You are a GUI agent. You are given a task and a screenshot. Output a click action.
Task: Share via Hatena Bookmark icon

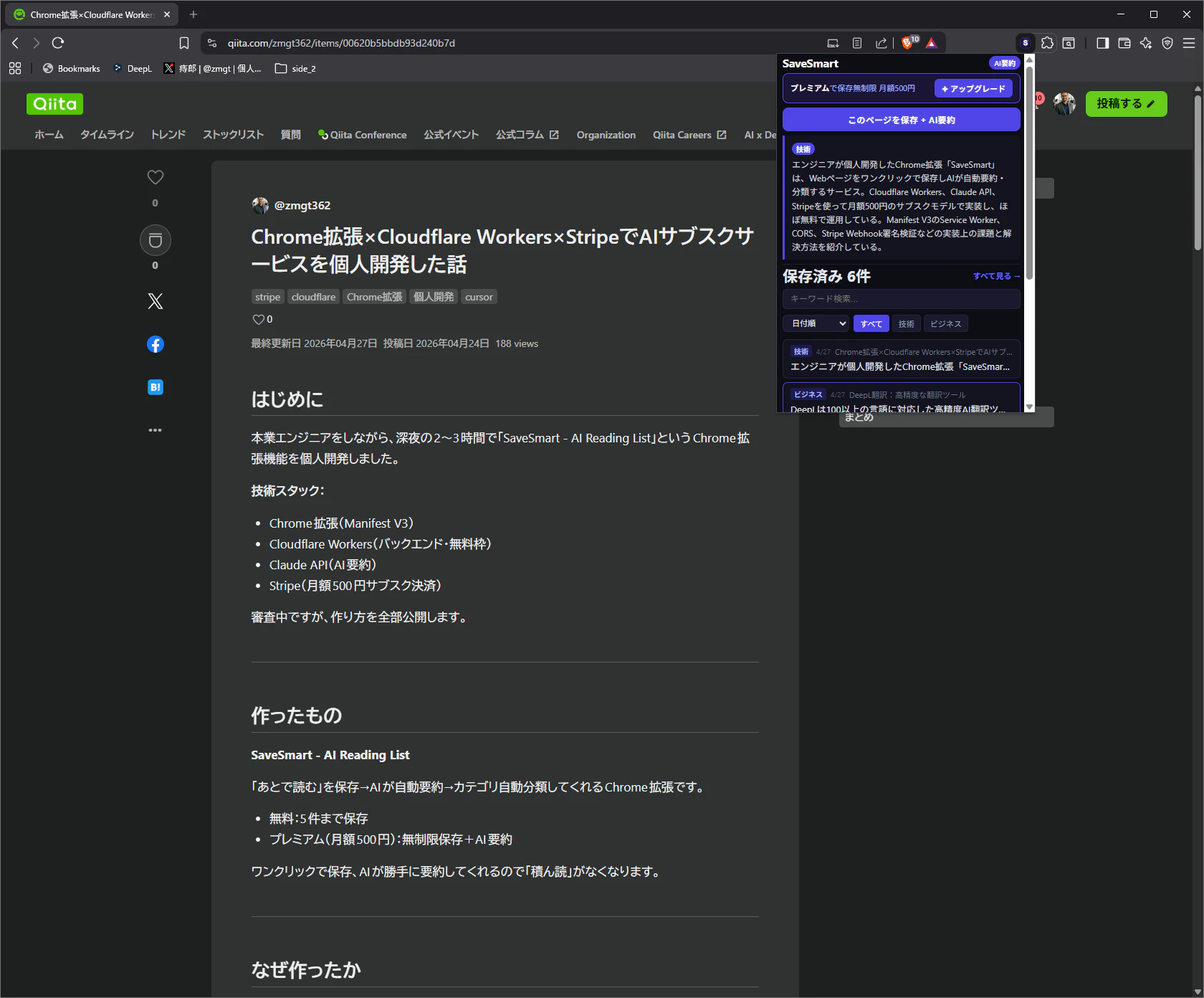(x=156, y=387)
